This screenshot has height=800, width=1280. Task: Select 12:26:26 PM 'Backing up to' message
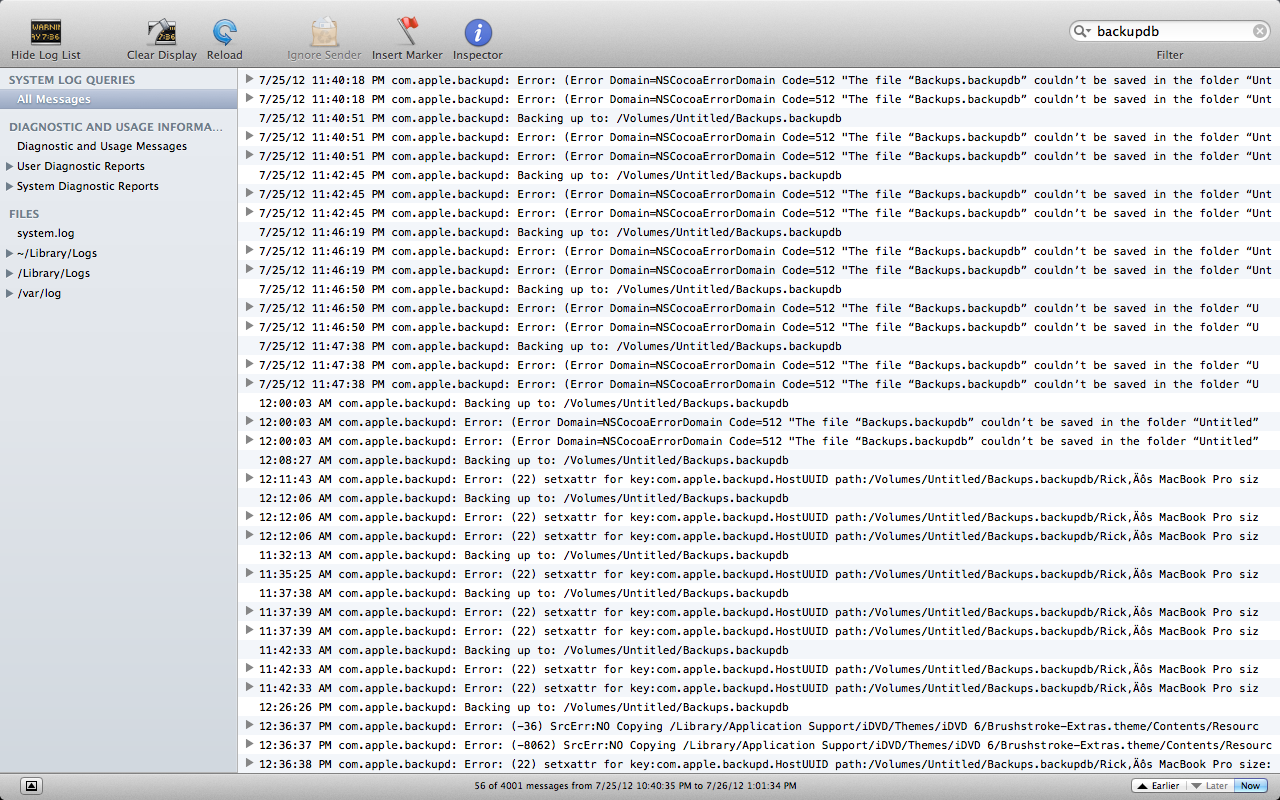759,707
